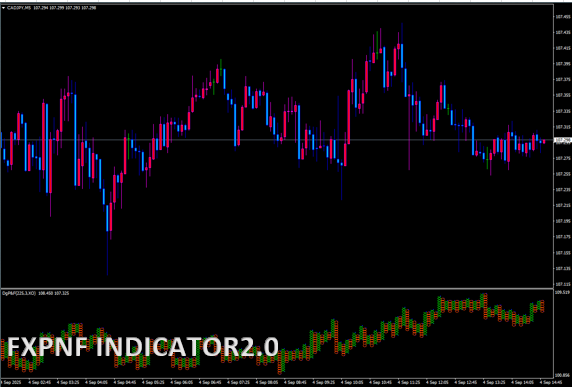
Task: Click the 107.455 price scale label
Action: coord(562,16)
